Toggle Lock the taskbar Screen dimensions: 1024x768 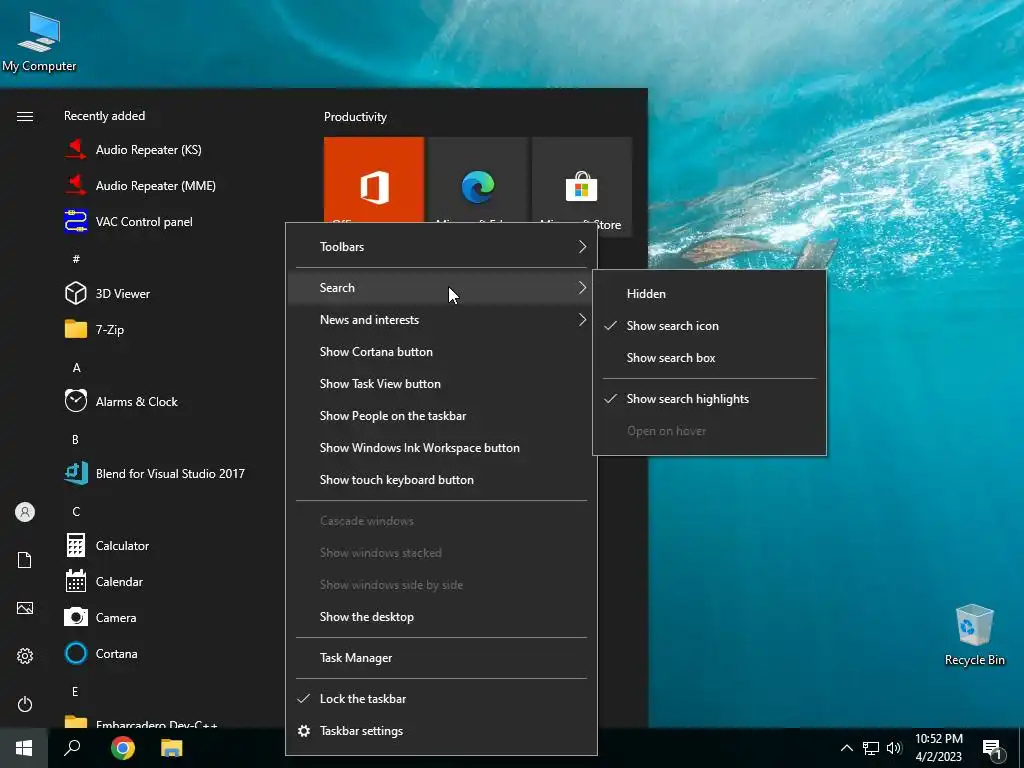[x=441, y=699]
